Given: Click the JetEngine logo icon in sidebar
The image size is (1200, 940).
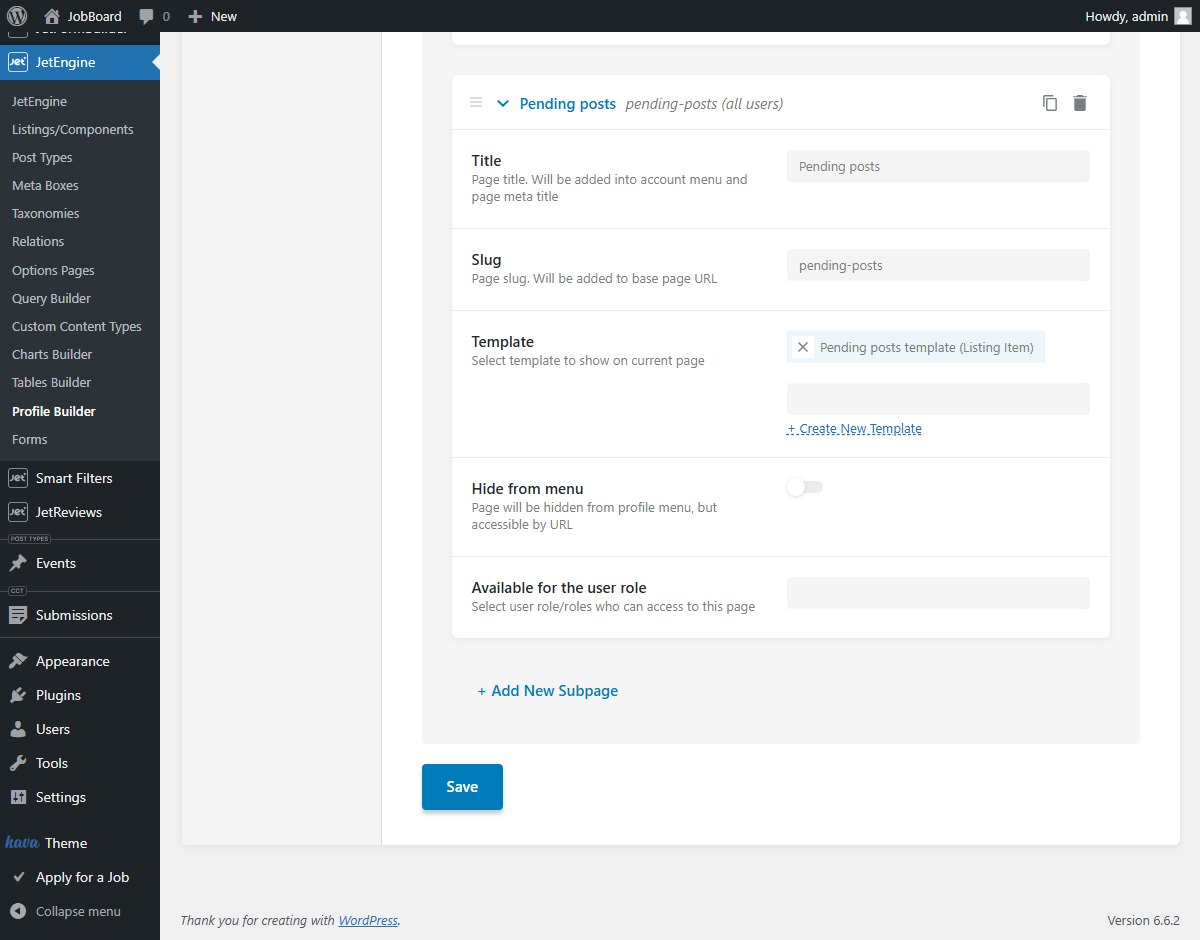Looking at the screenshot, I should [17, 62].
